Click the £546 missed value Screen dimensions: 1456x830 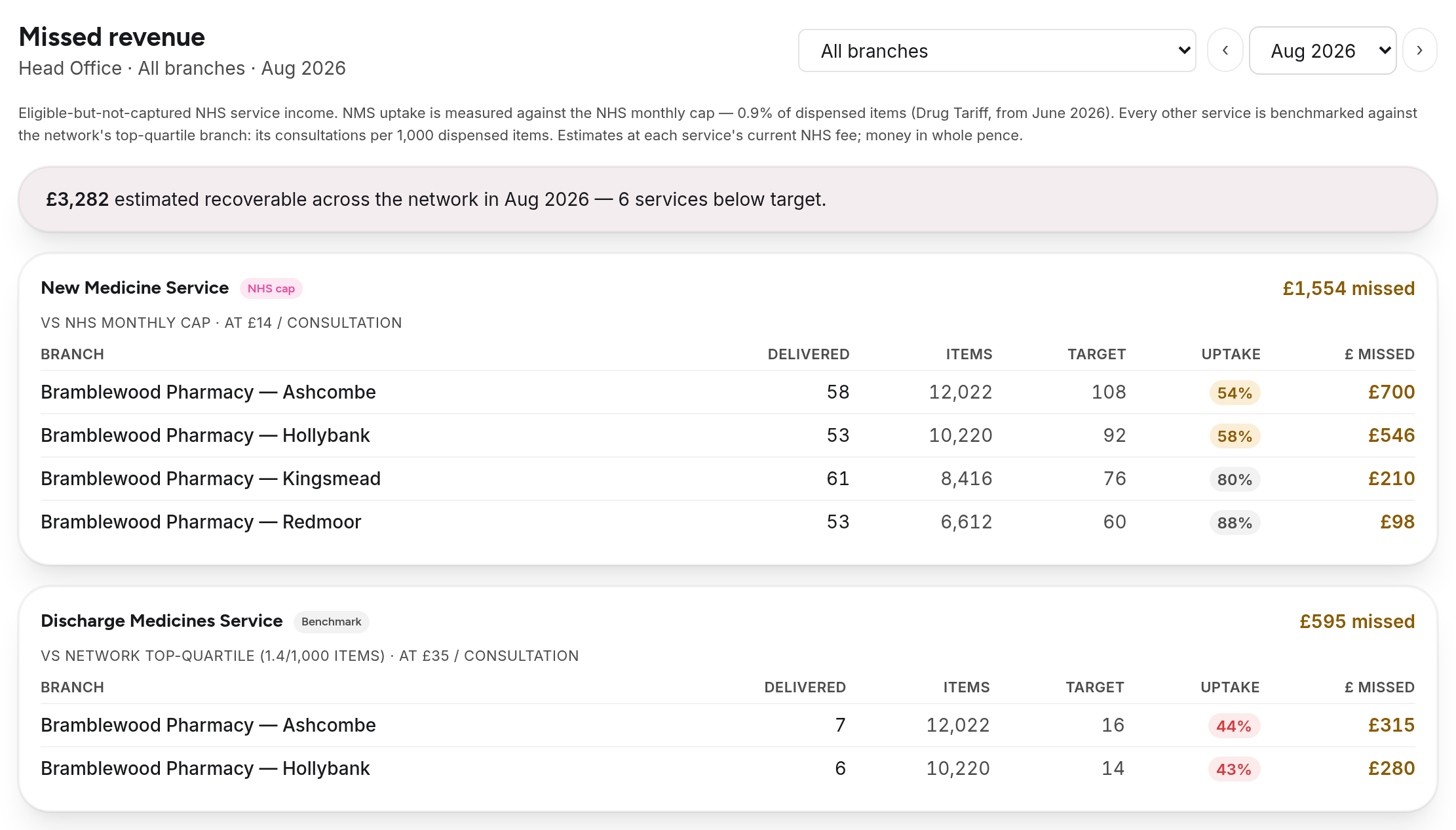[1391, 435]
